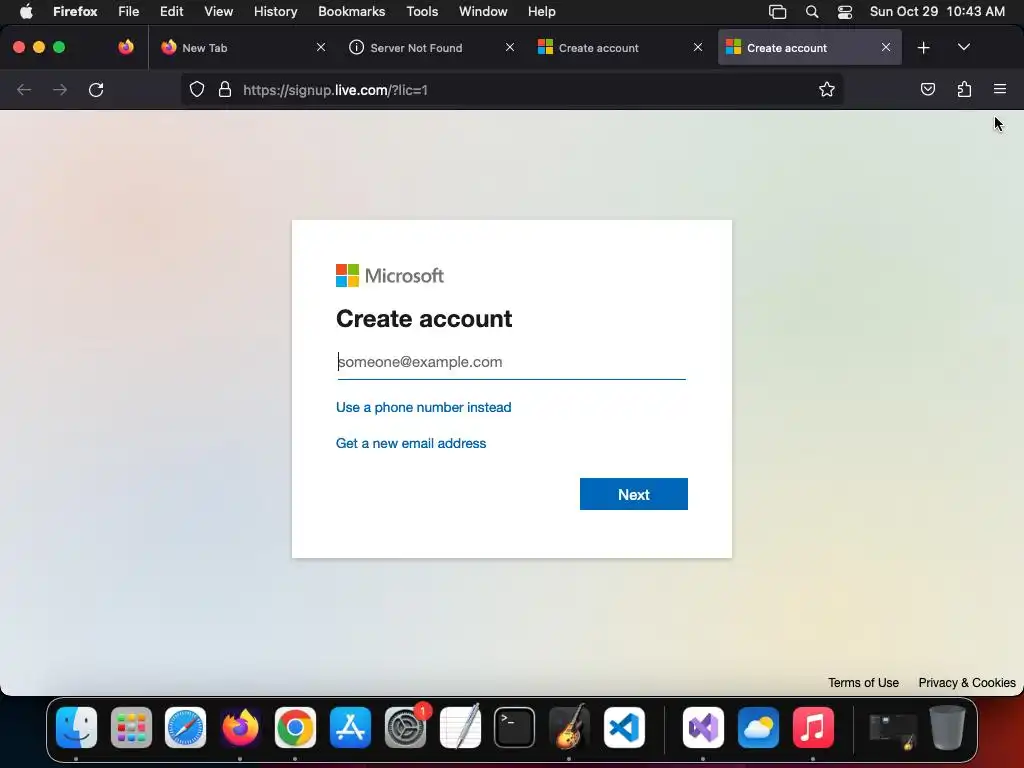Image resolution: width=1024 pixels, height=768 pixels.
Task: Open the tracking protection shield icon
Action: tap(197, 89)
